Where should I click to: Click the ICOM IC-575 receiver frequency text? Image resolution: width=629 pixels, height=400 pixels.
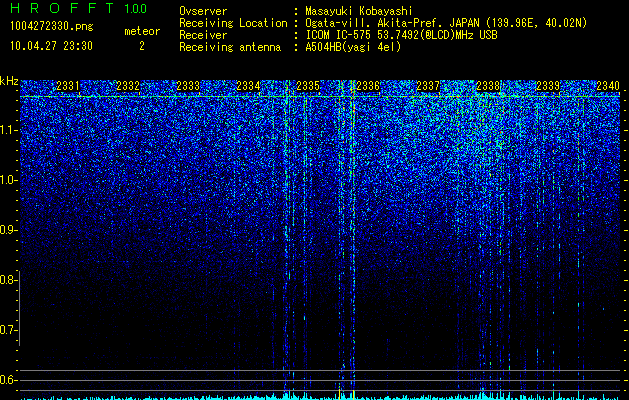(401, 35)
